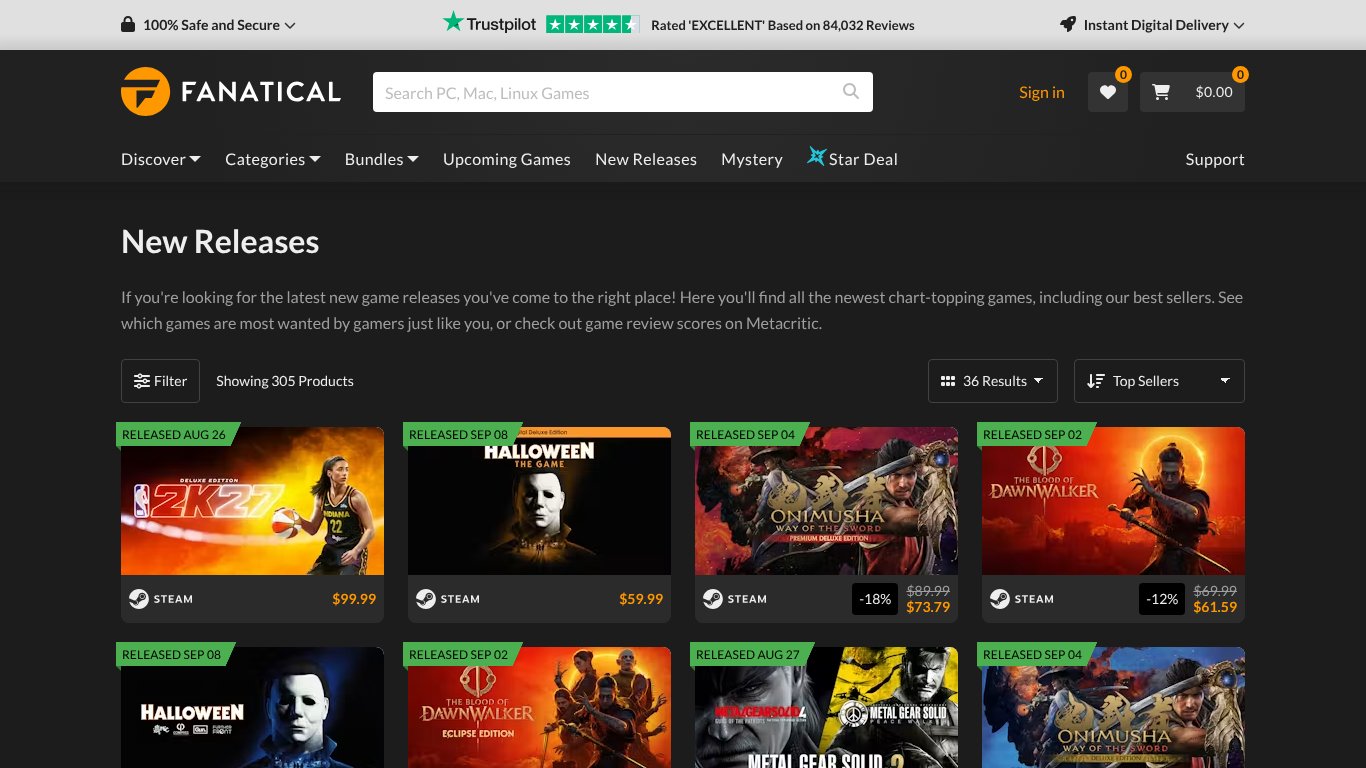
Task: Click the Filter sliders icon
Action: pyautogui.click(x=142, y=381)
